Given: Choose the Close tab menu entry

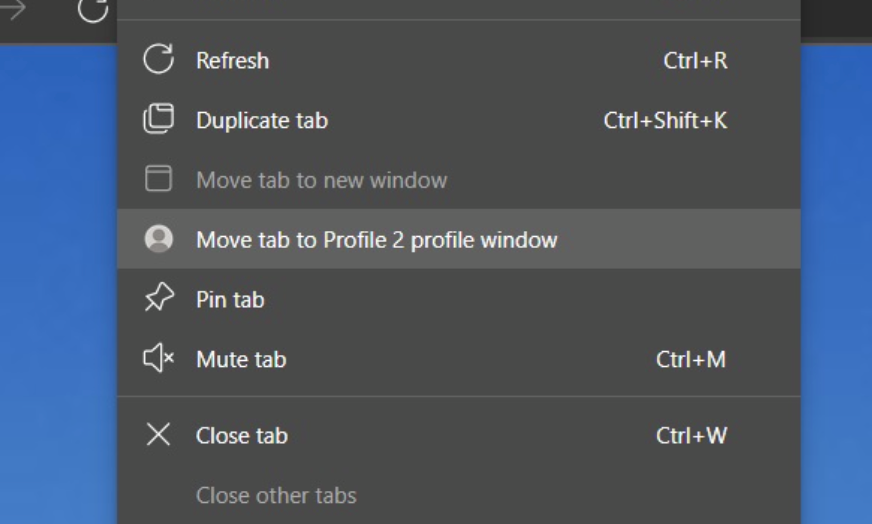Looking at the screenshot, I should pos(459,435).
